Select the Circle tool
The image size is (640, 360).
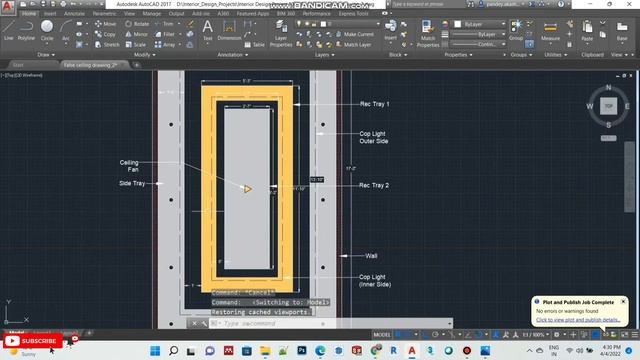[47, 31]
